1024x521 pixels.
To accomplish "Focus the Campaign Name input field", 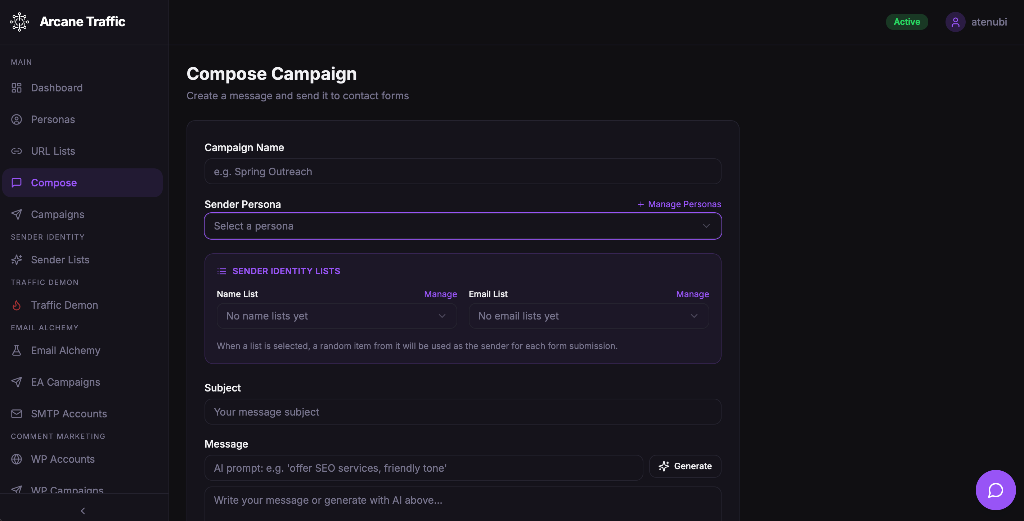I will (x=463, y=172).
